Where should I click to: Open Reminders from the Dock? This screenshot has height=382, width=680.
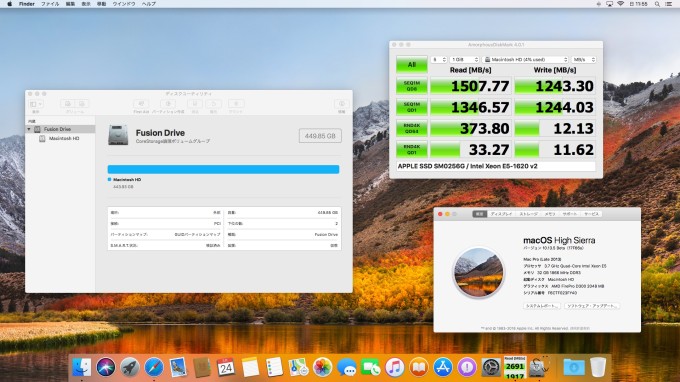click(x=274, y=367)
